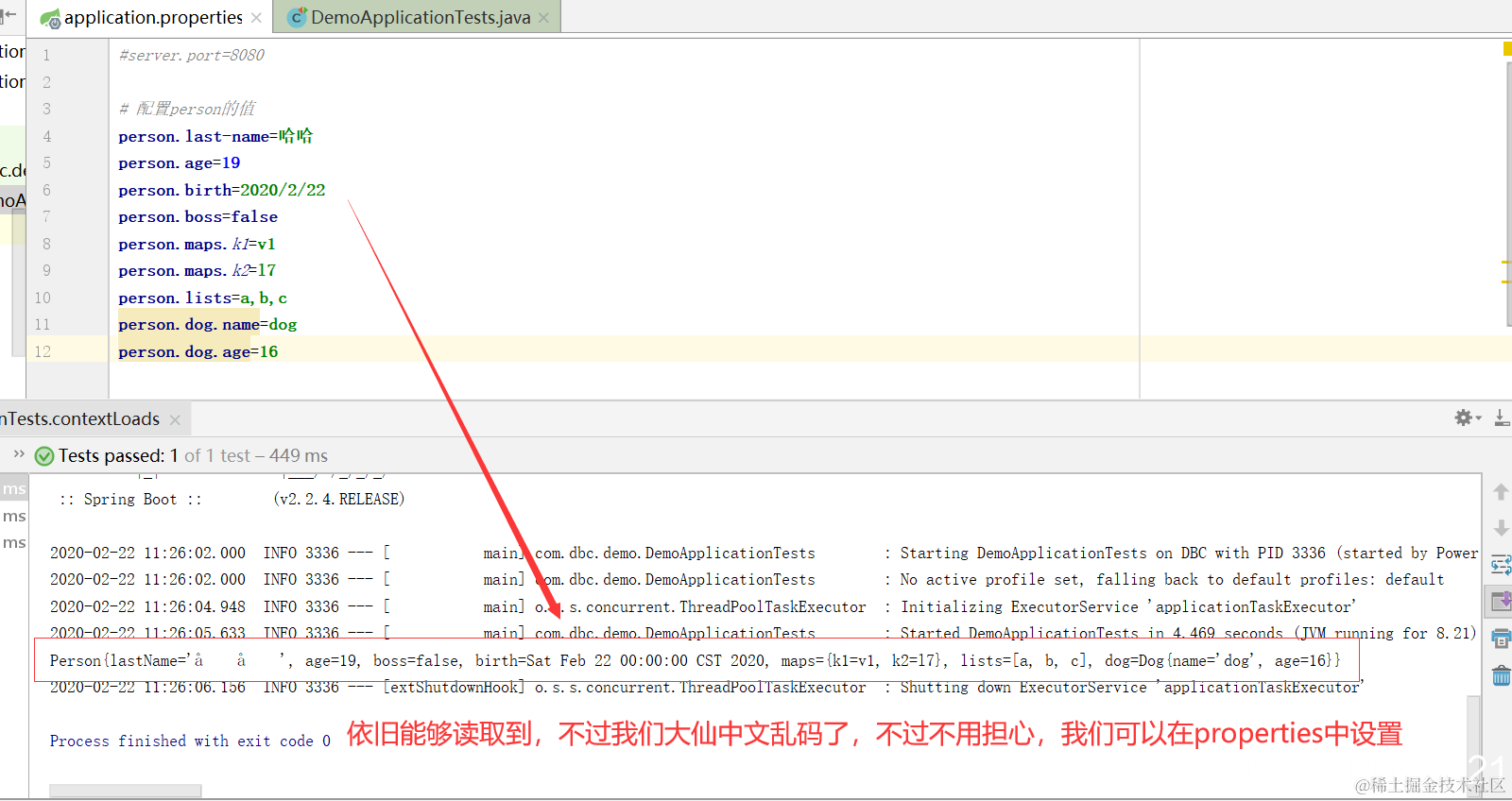Click the 'No active profile set' log line
The width and height of the screenshot is (1512, 801).
747,579
